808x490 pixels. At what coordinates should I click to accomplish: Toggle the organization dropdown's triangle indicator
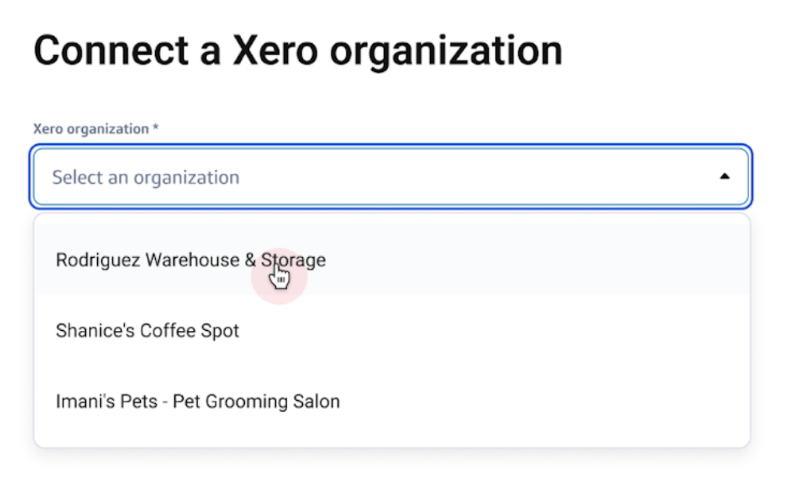(x=725, y=177)
